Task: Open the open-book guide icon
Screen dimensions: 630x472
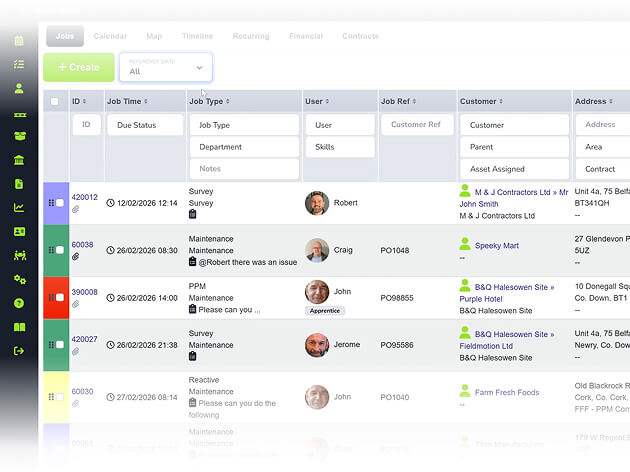Action: [19, 327]
